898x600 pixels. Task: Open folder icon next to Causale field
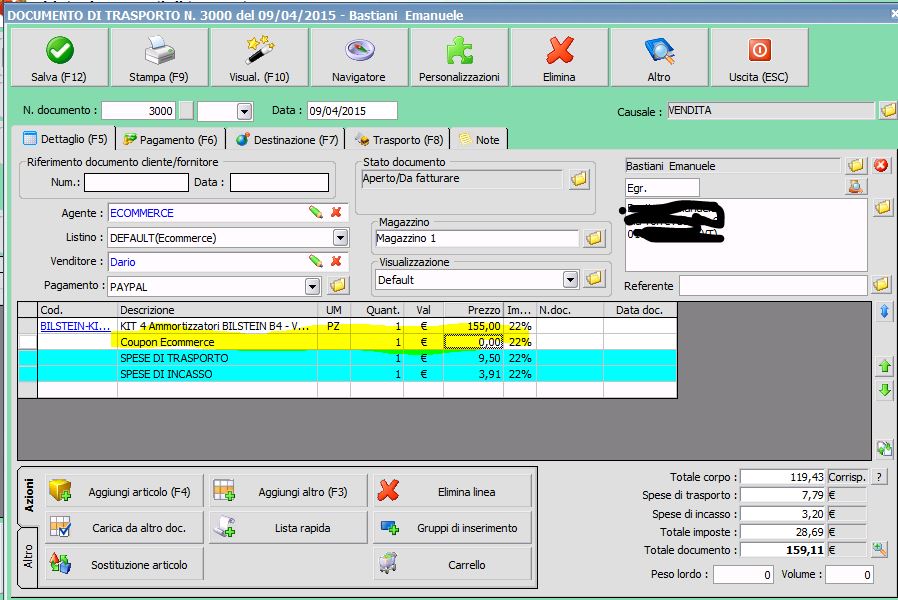(888, 110)
